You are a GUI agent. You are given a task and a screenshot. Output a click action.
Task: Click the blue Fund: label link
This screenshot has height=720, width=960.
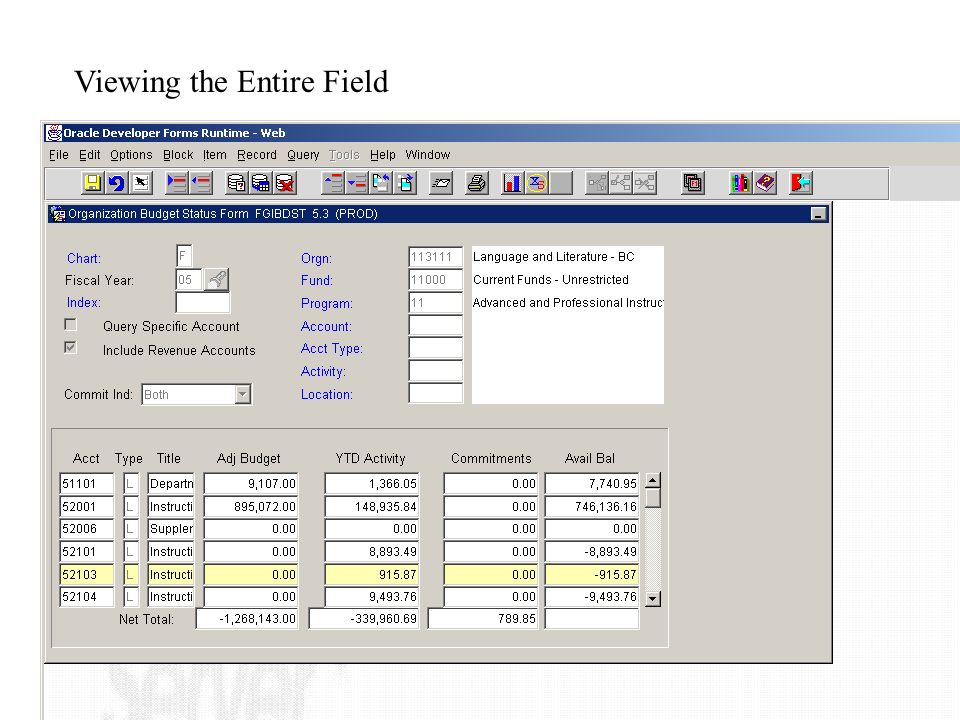pos(317,280)
